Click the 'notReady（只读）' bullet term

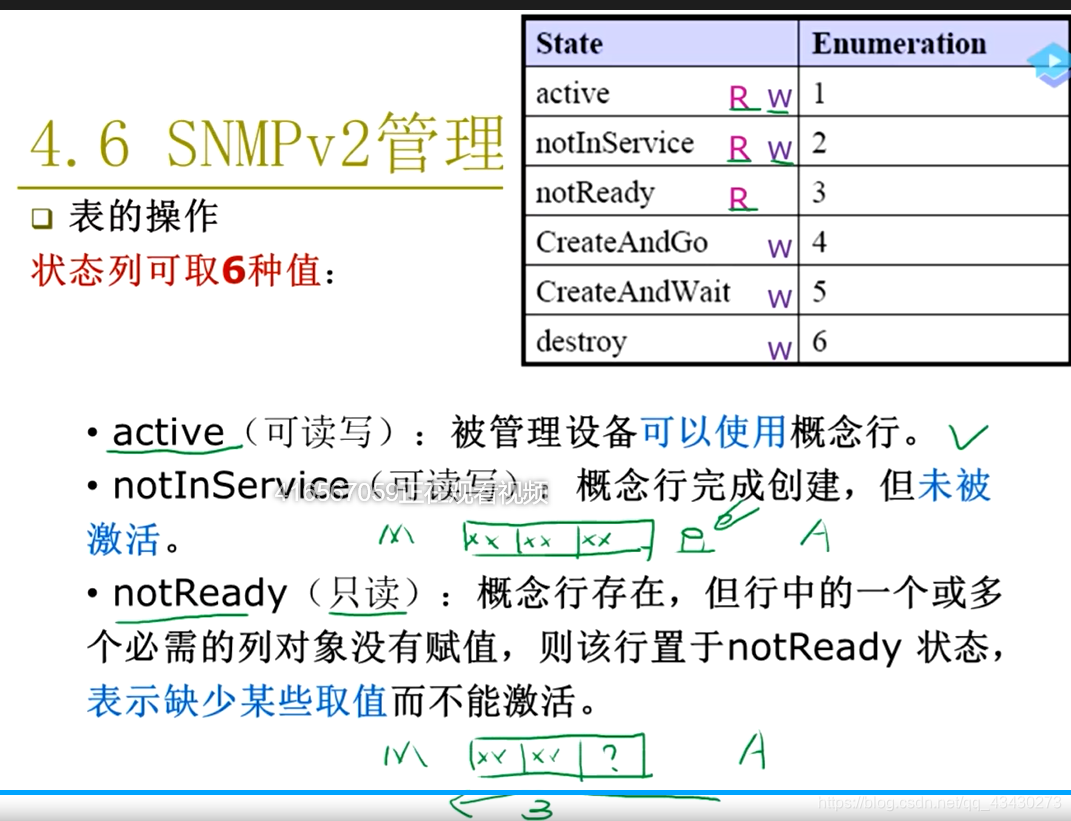[268, 592]
